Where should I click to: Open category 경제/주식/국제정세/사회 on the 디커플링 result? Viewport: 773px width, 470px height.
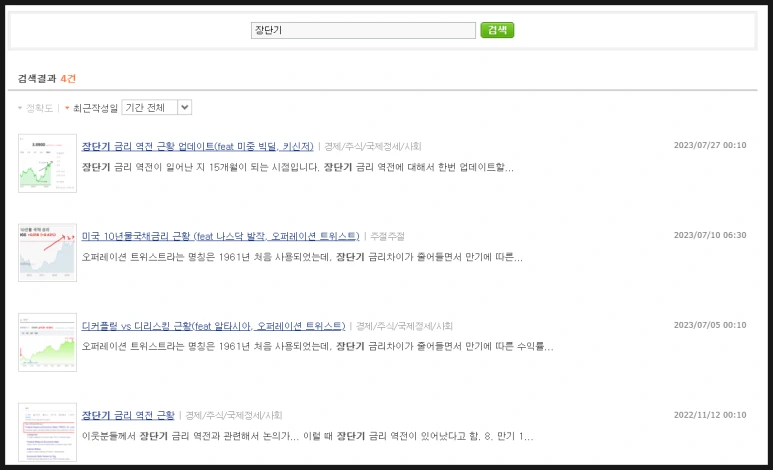[x=404, y=326]
